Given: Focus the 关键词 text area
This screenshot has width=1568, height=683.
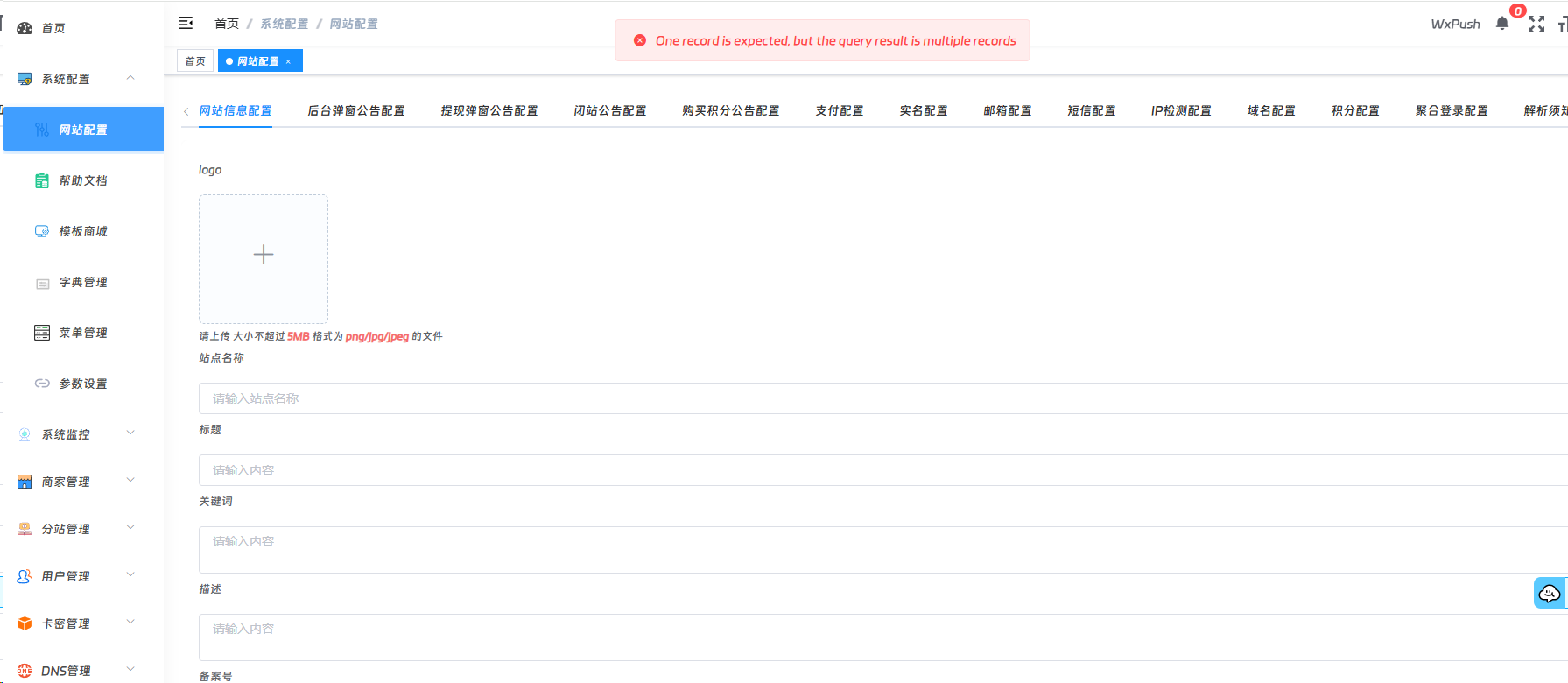Looking at the screenshot, I should (x=882, y=550).
